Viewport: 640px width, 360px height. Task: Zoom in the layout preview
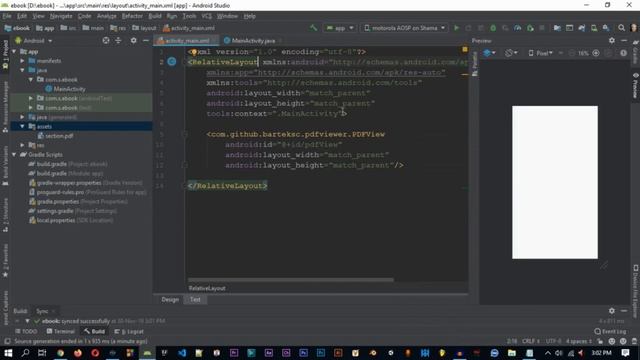(596, 53)
